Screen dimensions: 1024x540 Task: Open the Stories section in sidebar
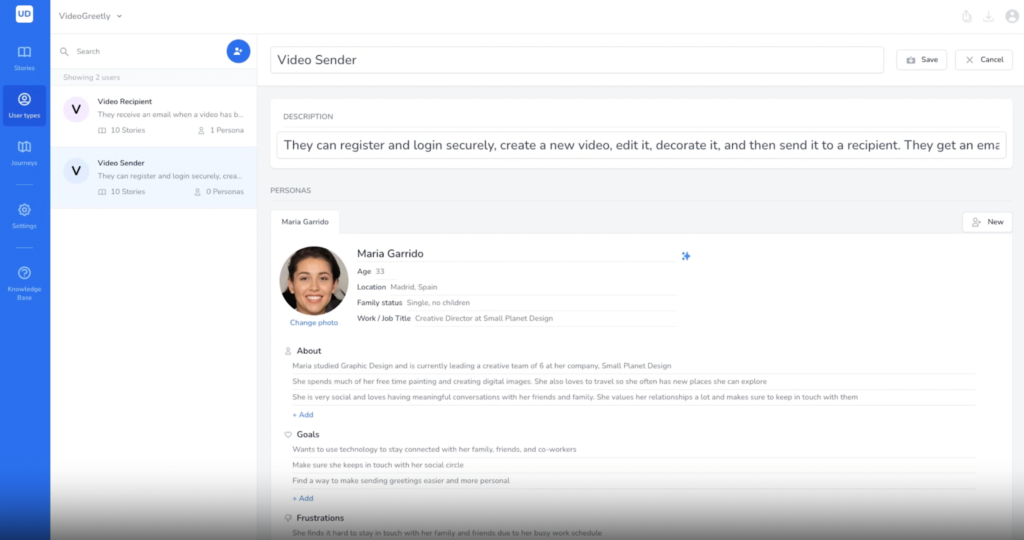[x=24, y=58]
